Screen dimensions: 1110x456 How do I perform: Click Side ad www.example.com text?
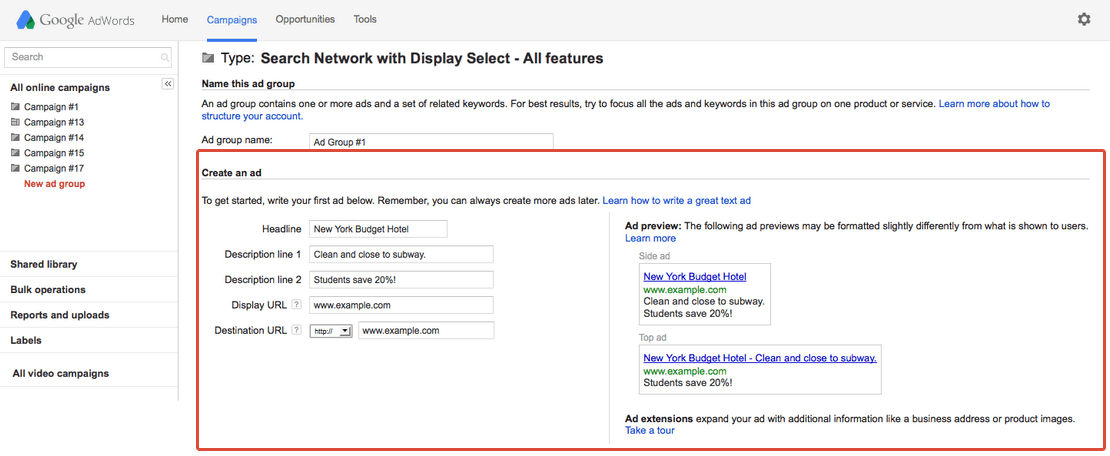(685, 290)
